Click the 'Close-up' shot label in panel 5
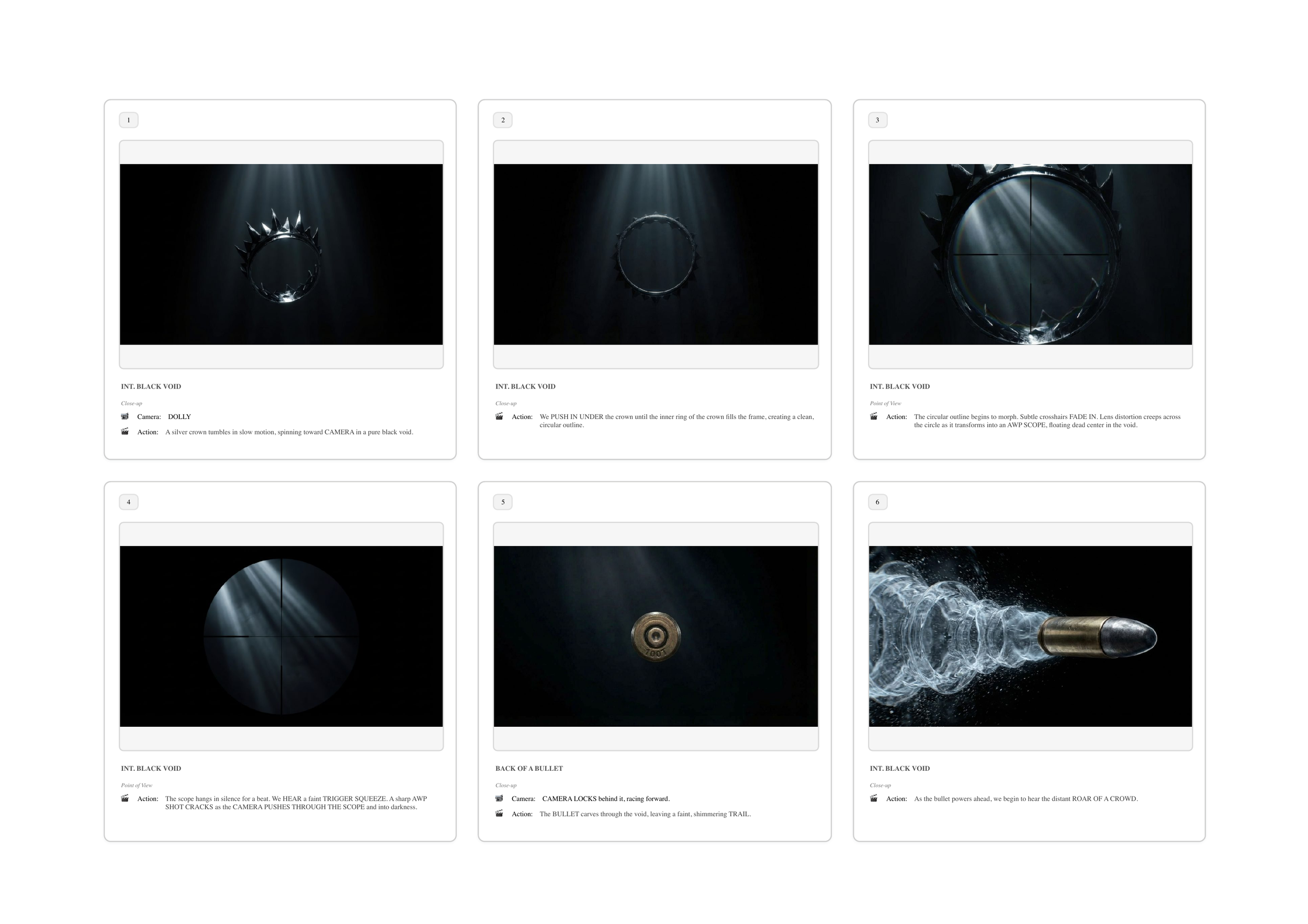The width and height of the screenshot is (1308, 924). 506,785
